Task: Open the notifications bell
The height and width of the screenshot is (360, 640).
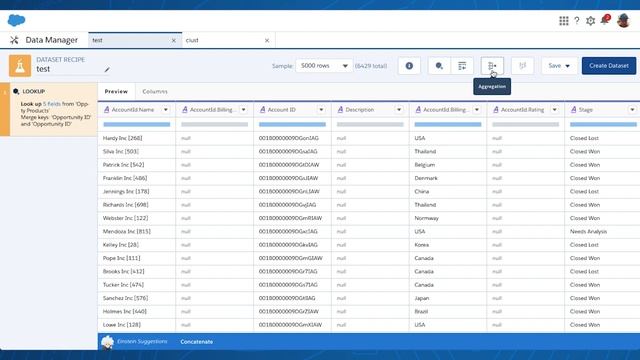Action: (x=605, y=20)
